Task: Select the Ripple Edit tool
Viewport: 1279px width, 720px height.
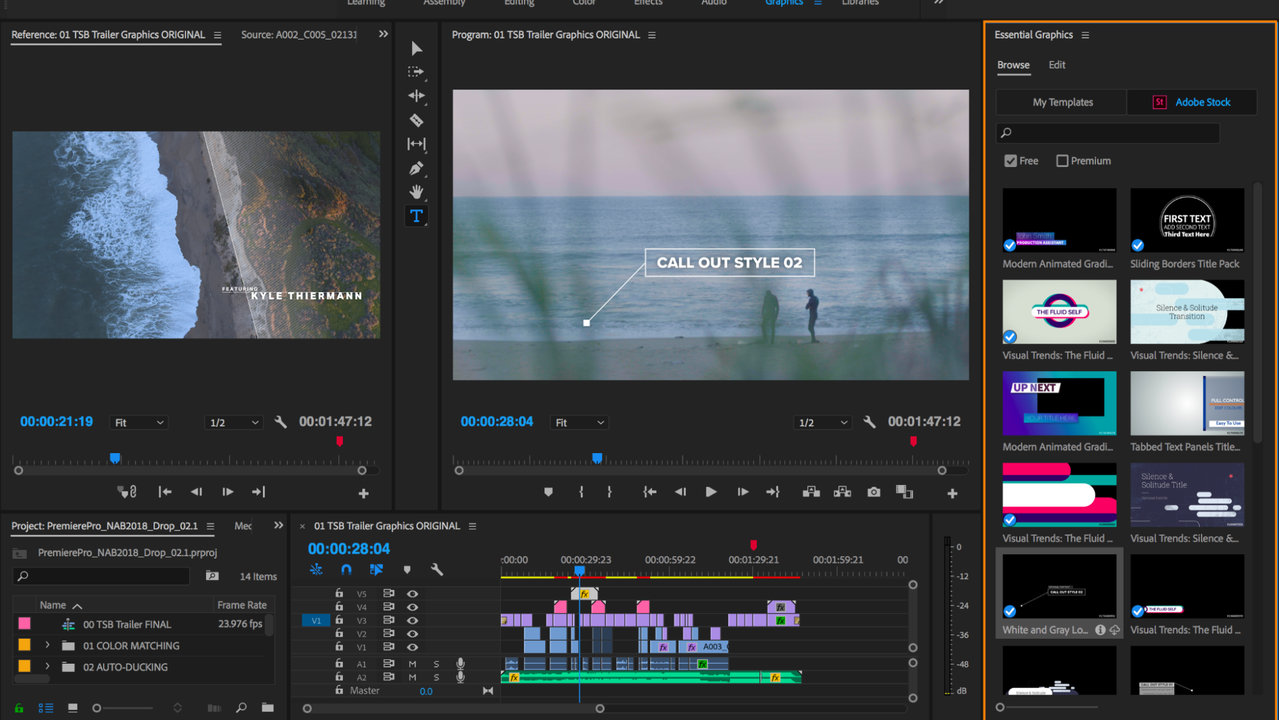Action: pyautogui.click(x=416, y=96)
